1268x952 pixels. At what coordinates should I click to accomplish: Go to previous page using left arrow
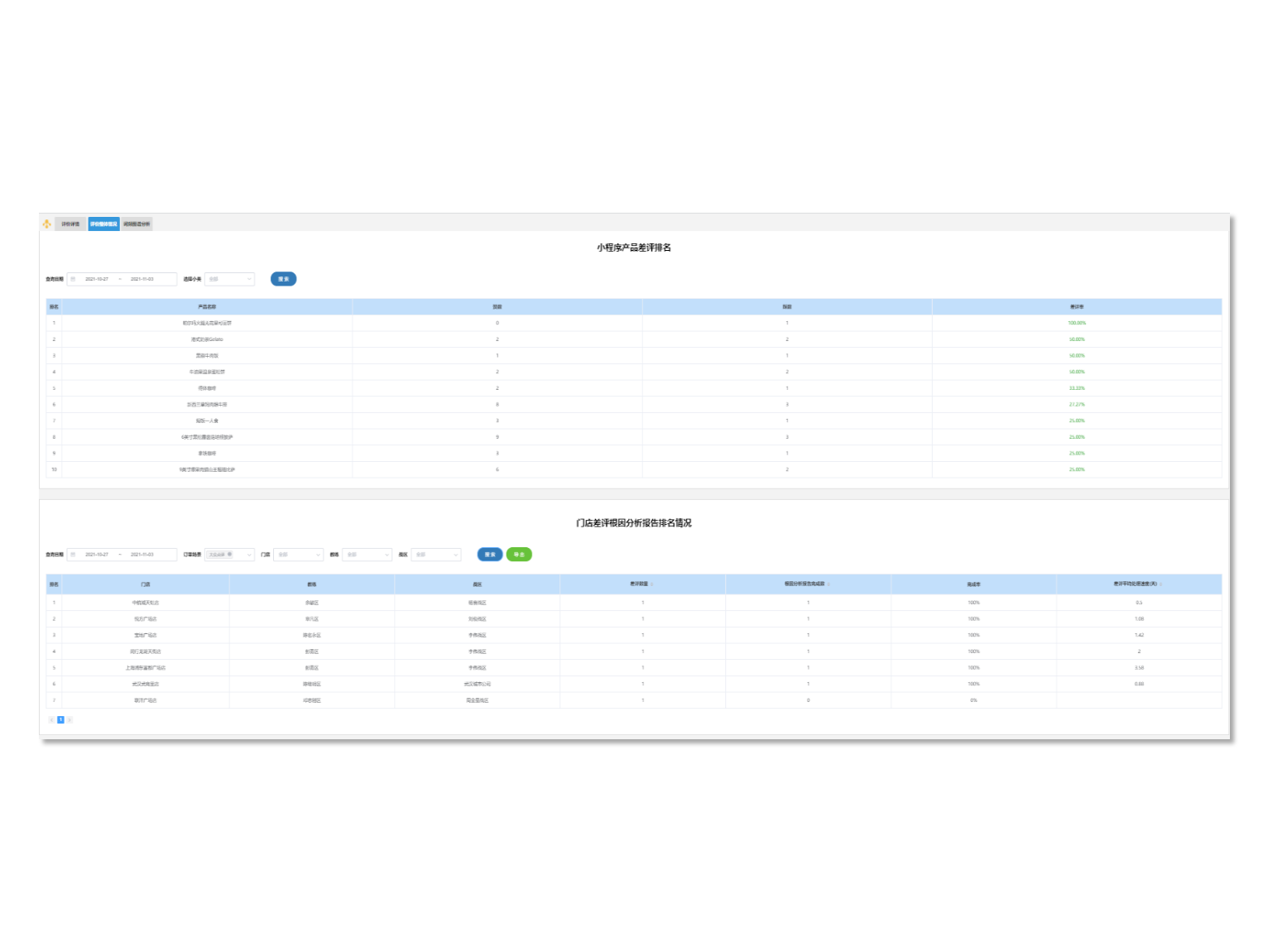51,720
